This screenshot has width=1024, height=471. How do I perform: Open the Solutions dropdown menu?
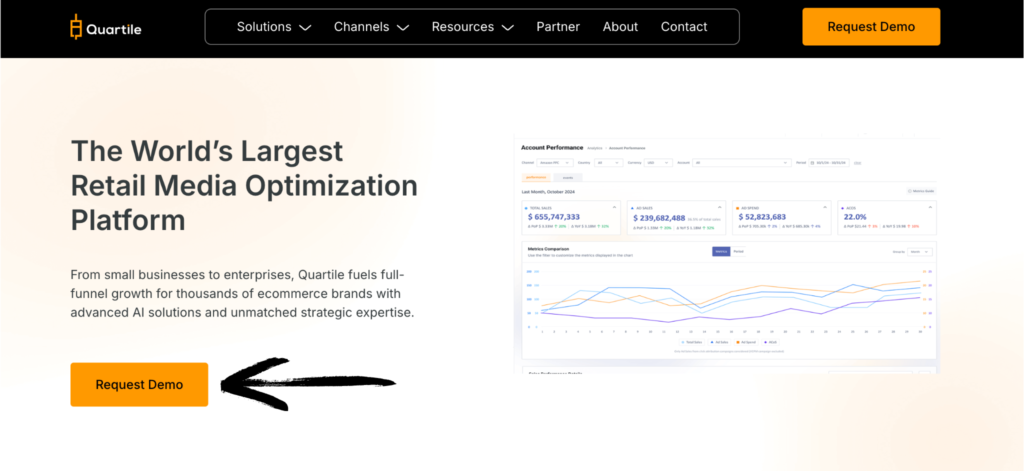click(x=274, y=27)
